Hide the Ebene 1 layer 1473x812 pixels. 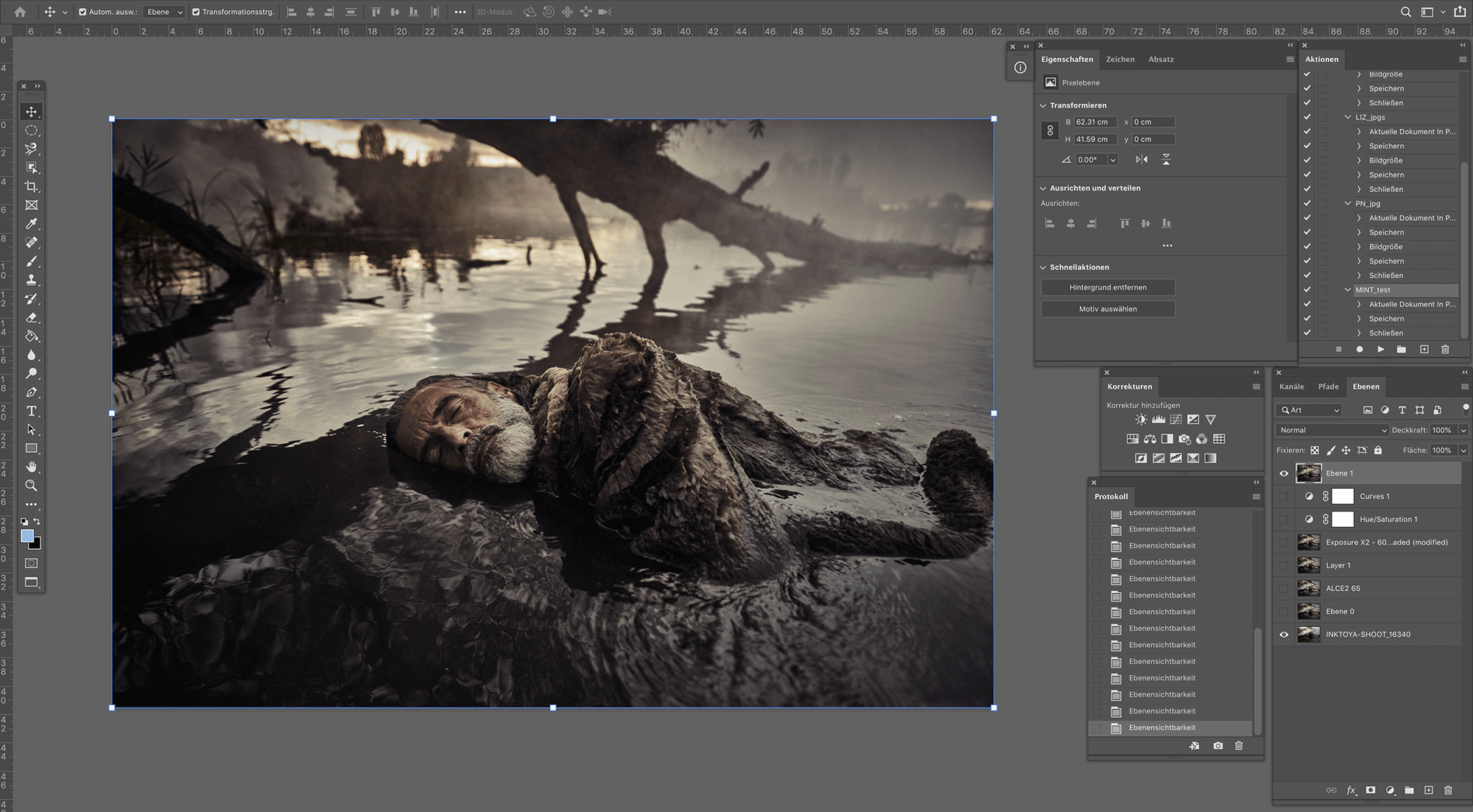pos(1284,473)
